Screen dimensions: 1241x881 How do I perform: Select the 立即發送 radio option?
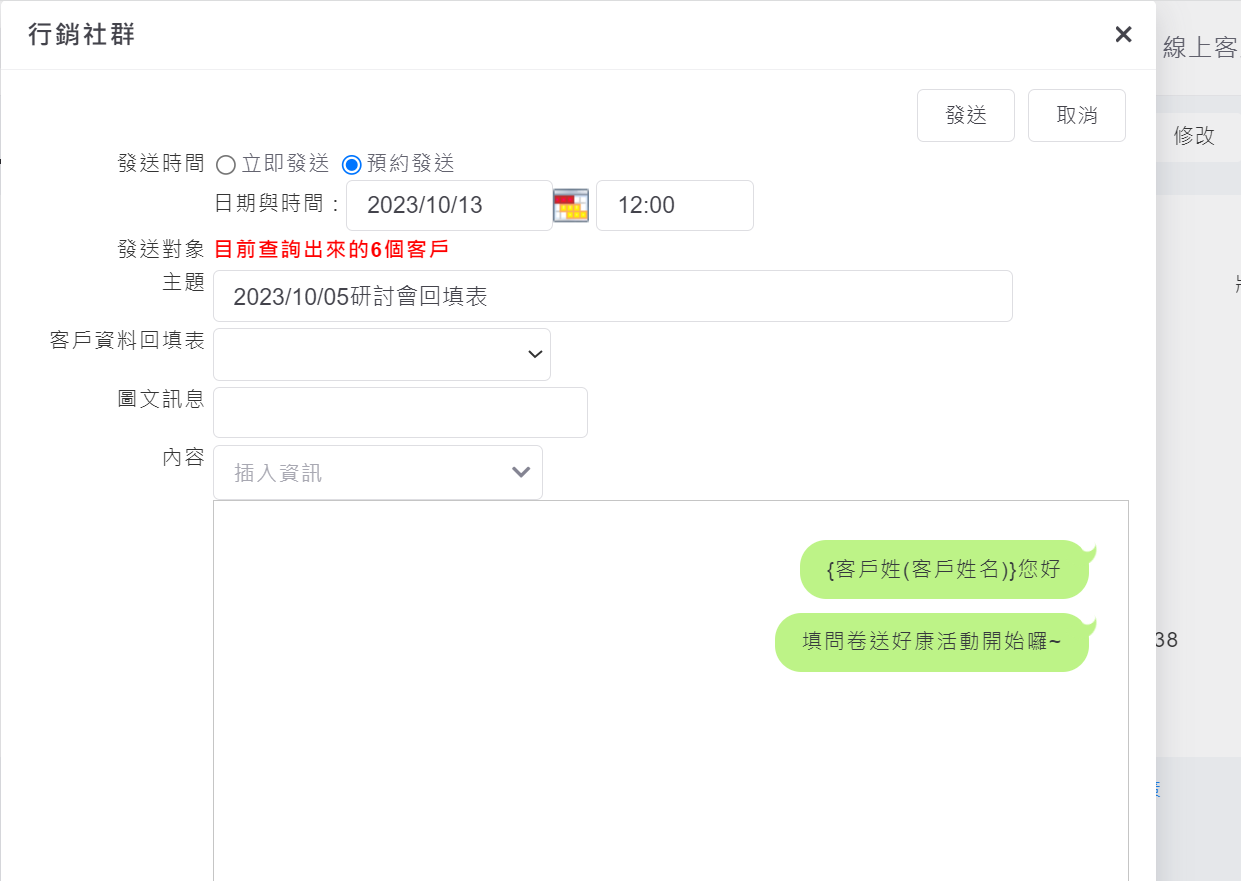226,164
